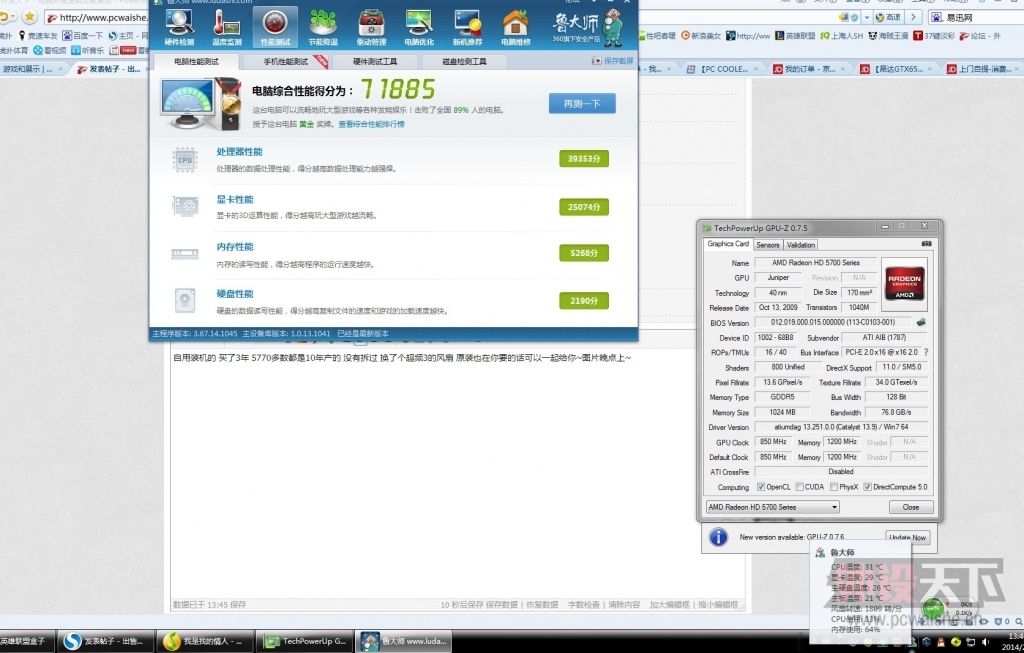This screenshot has height=653, width=1024.
Task: Click the Close button in GPU-Z
Action: pos(910,507)
